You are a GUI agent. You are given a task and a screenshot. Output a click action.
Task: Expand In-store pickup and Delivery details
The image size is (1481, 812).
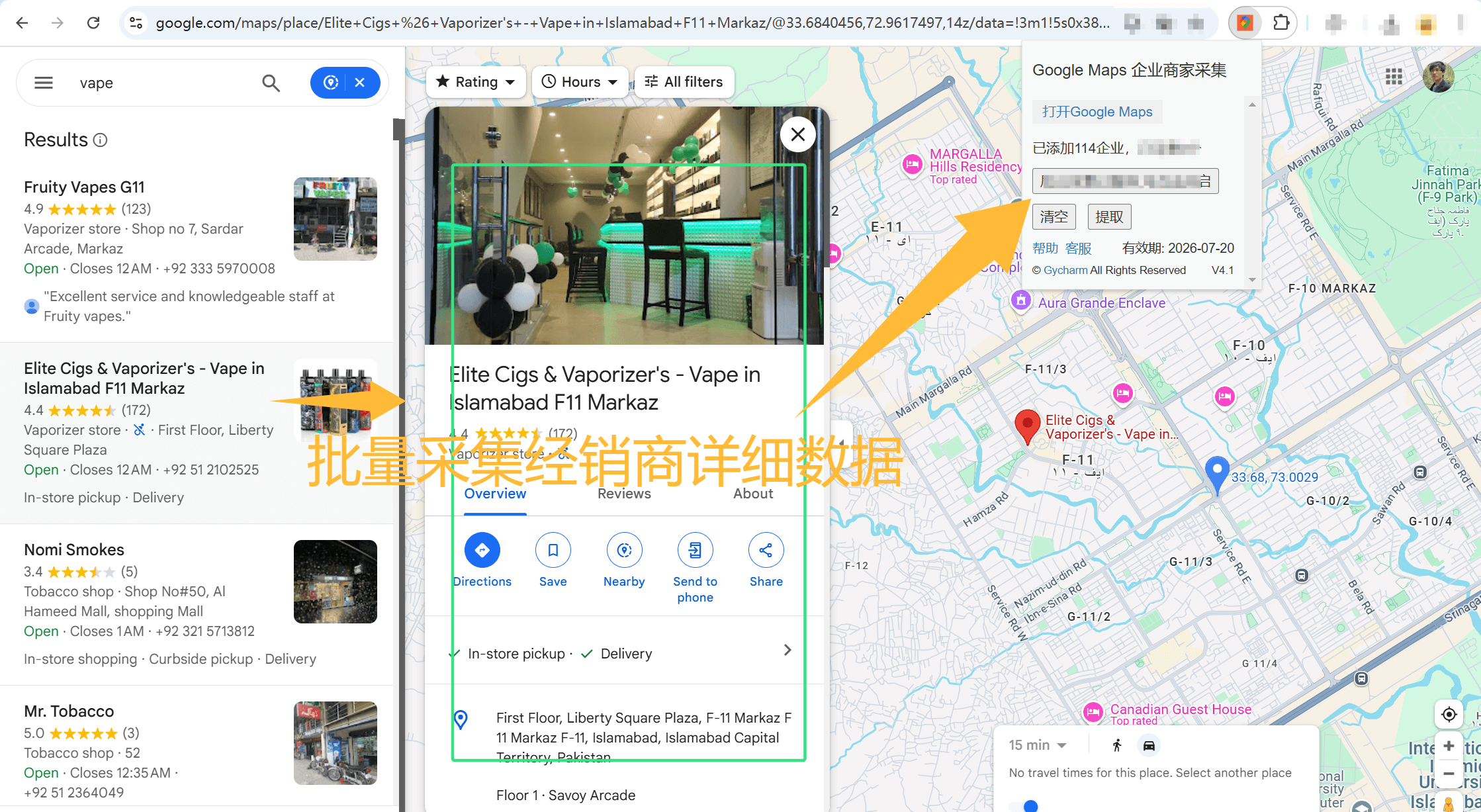[x=787, y=651]
